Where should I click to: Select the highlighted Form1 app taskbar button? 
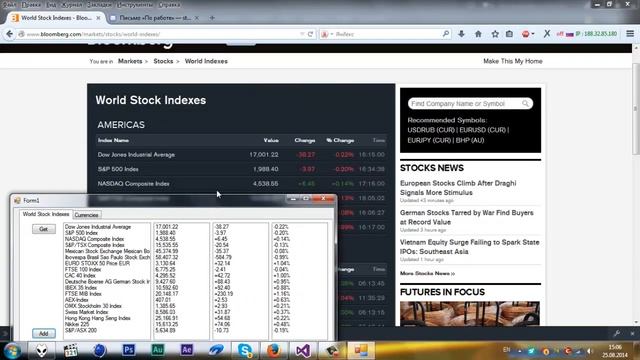point(361,351)
